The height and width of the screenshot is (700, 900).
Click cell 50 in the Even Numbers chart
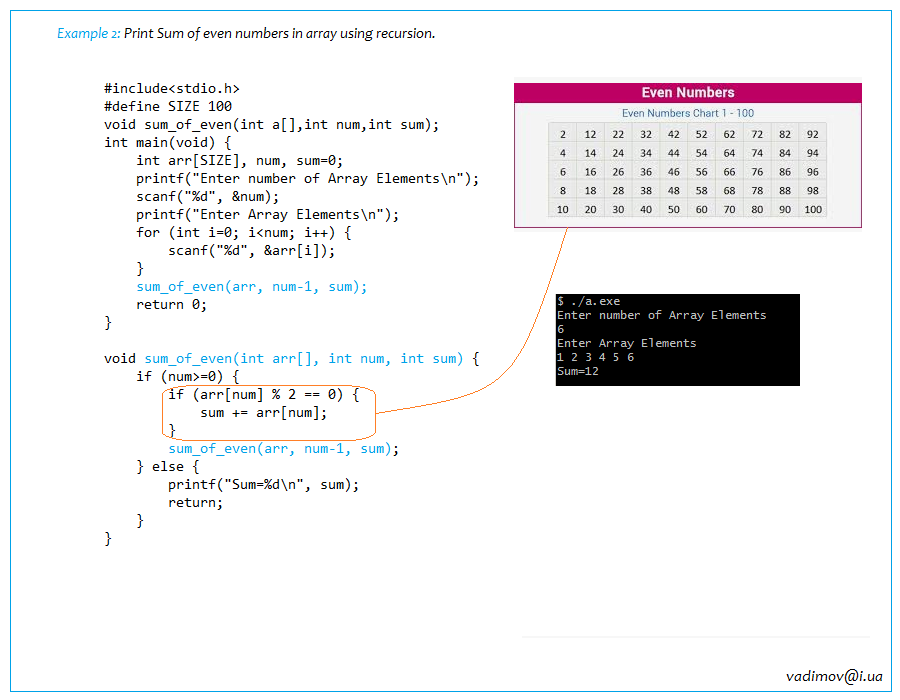click(674, 209)
